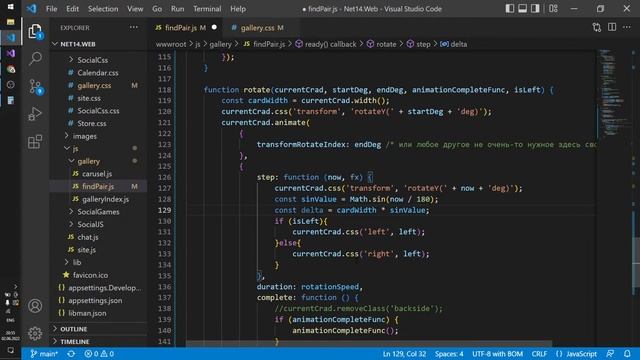The height and width of the screenshot is (360, 640).
Task: Click CRLF end of line selector
Action: [539, 354]
